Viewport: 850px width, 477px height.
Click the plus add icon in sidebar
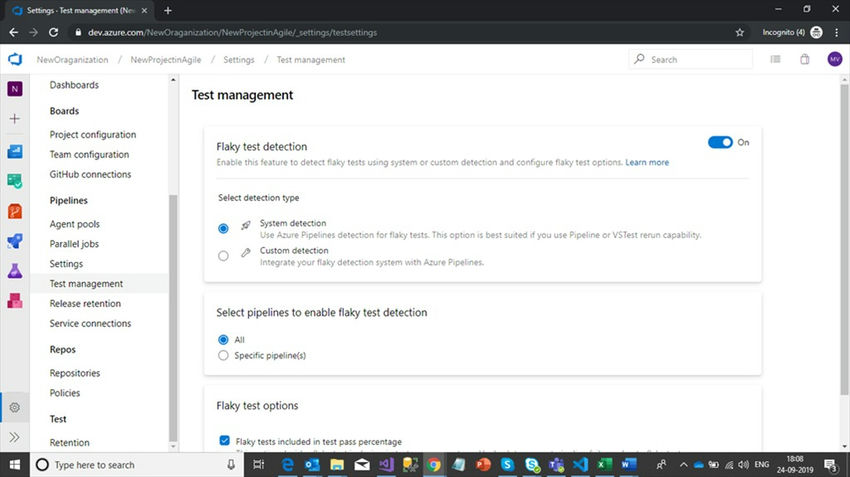(x=15, y=119)
